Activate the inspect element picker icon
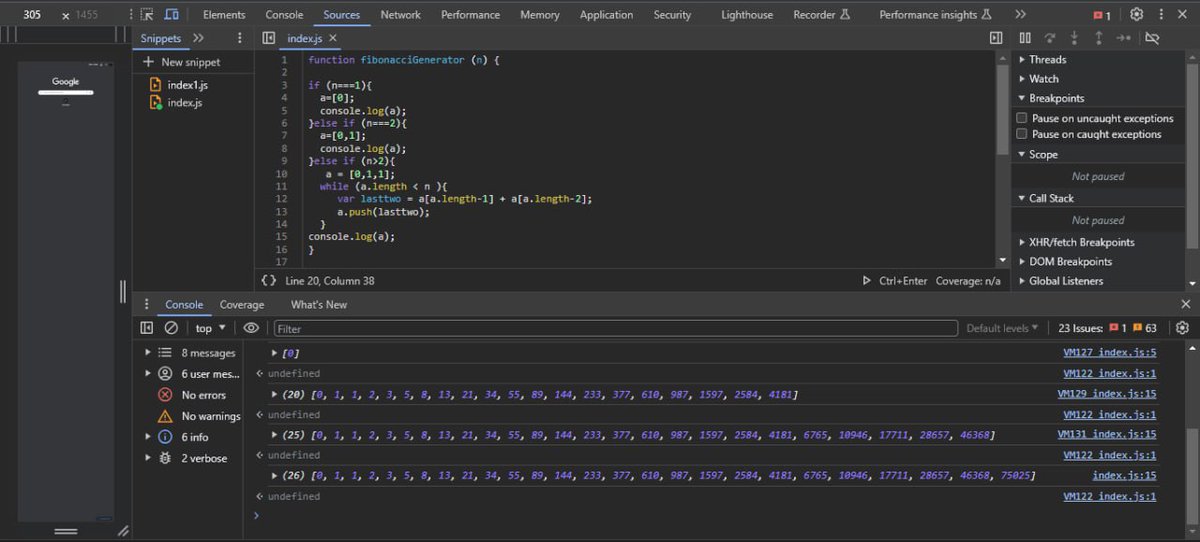This screenshot has height=542, width=1200. tap(147, 15)
